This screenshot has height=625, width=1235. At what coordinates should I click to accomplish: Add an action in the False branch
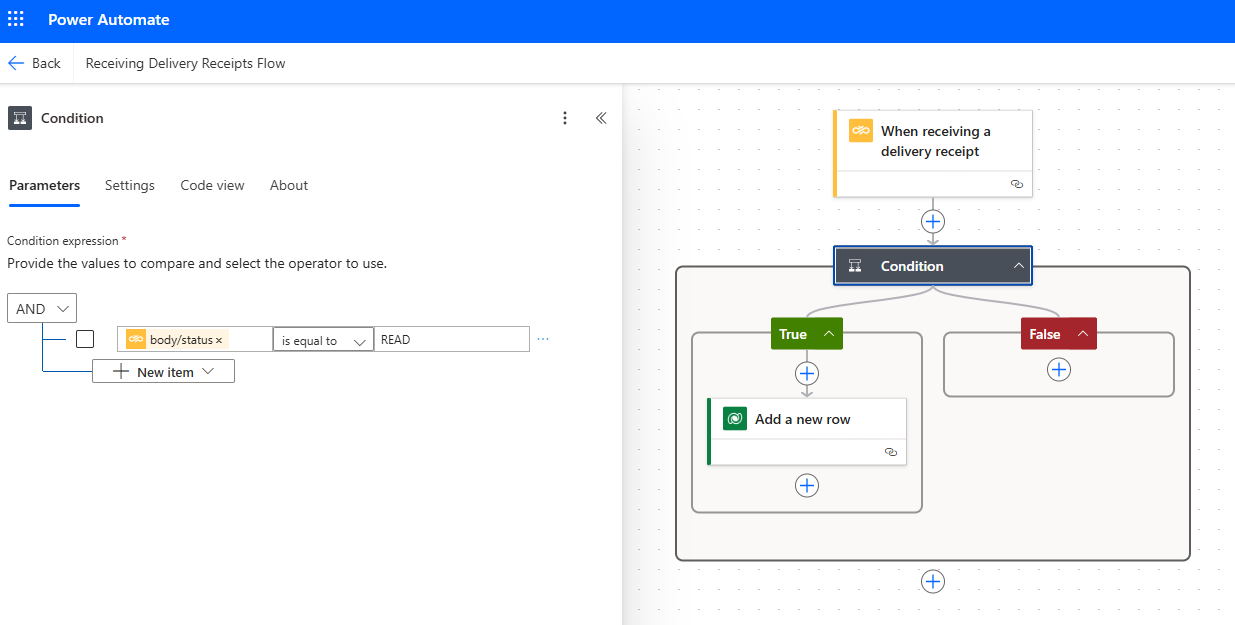coord(1059,369)
